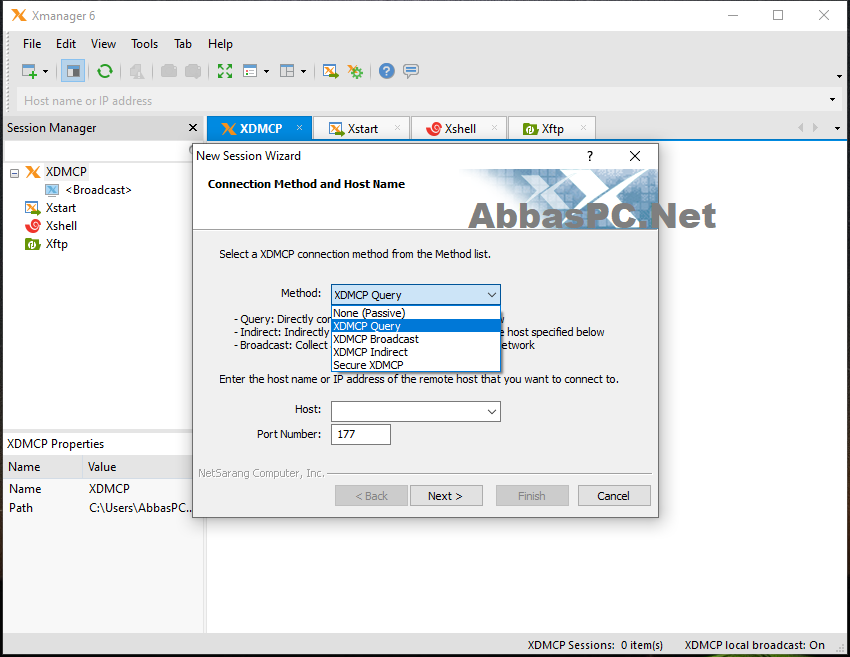Choose Secure XDMCP method option
This screenshot has width=850, height=657.
point(416,365)
